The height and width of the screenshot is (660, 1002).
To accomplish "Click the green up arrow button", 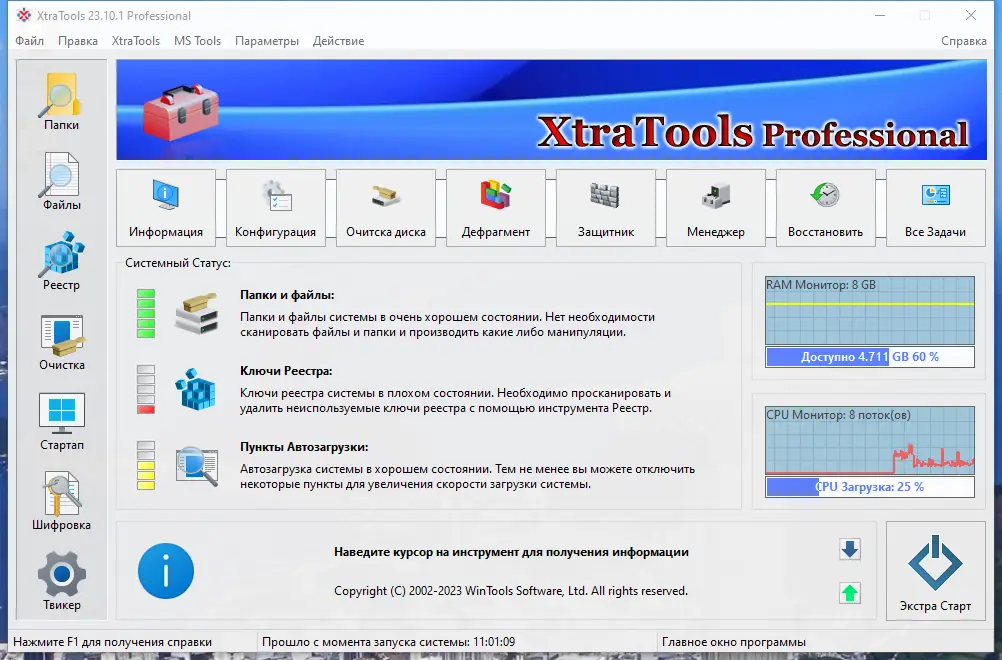I will tap(849, 593).
